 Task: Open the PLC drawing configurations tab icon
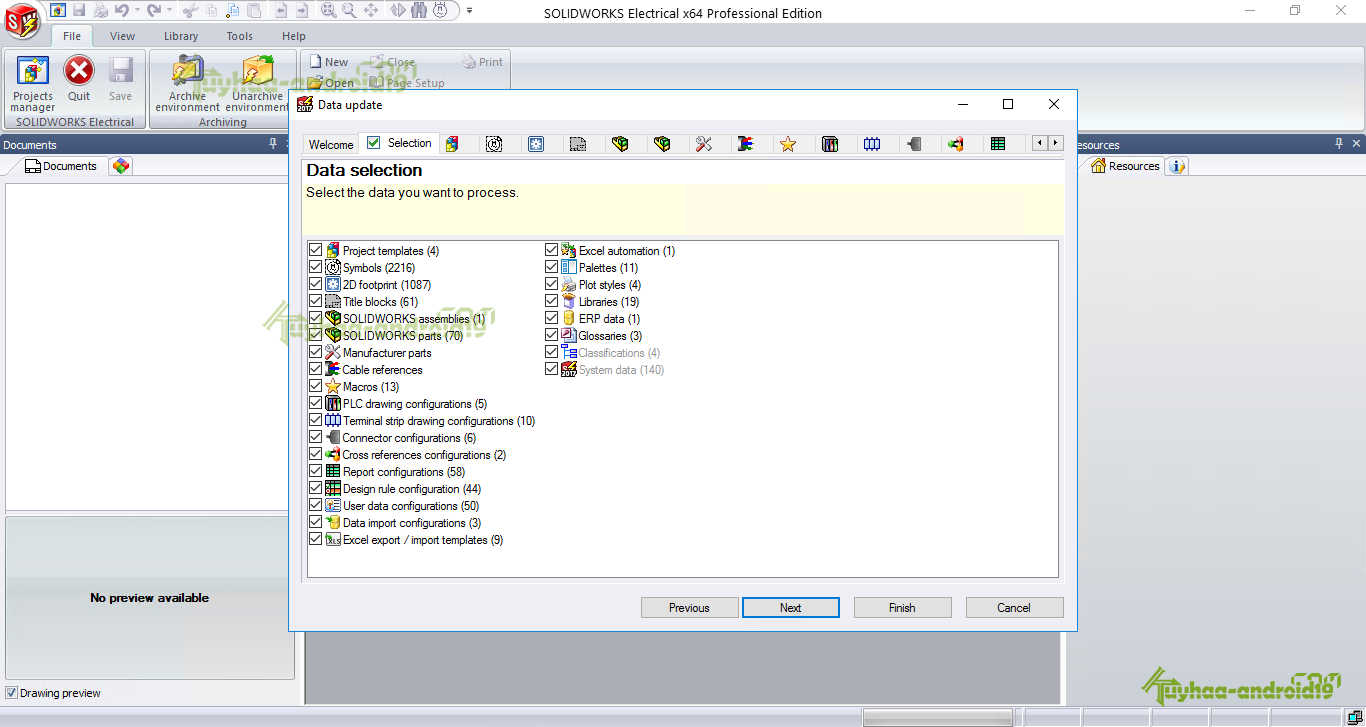click(x=830, y=144)
